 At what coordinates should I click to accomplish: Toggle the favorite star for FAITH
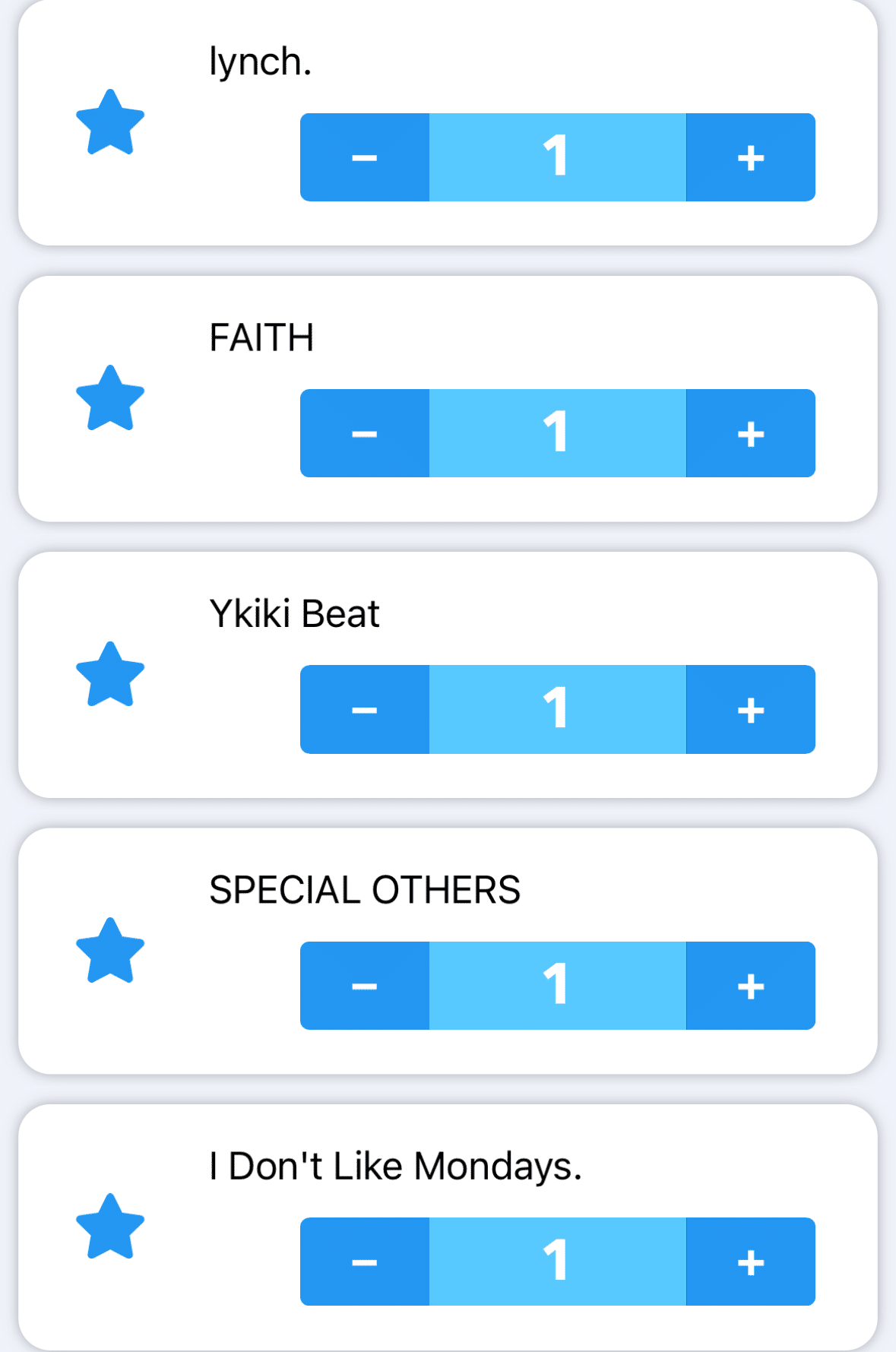(x=110, y=399)
